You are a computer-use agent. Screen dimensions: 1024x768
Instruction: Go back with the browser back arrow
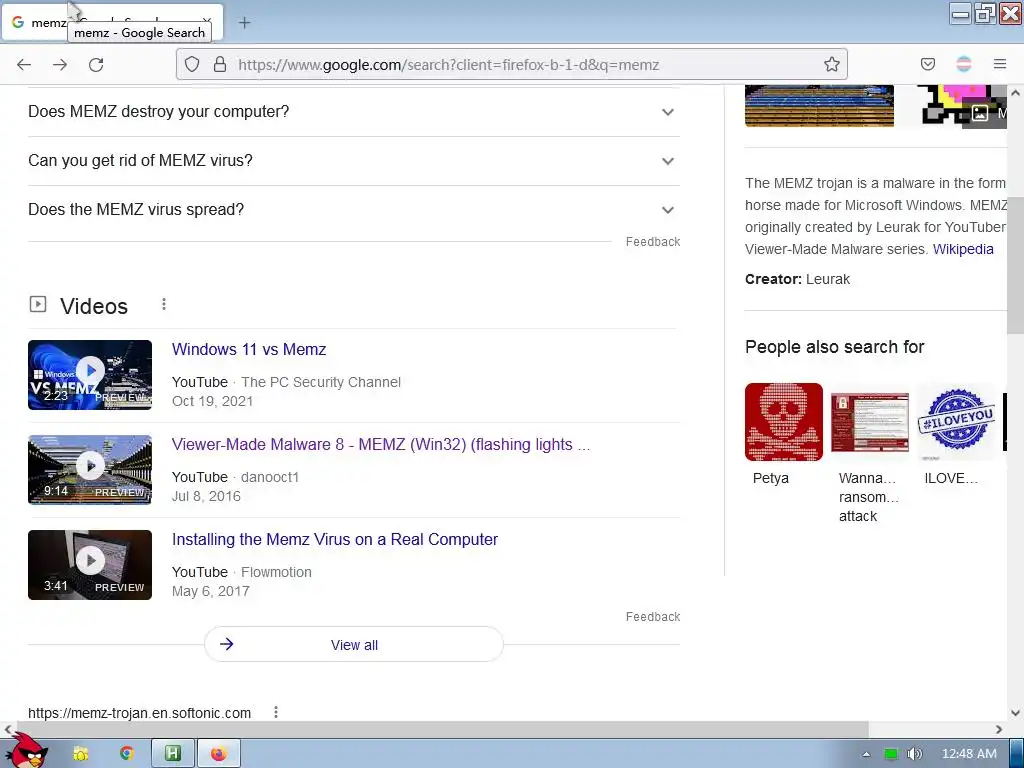(24, 65)
